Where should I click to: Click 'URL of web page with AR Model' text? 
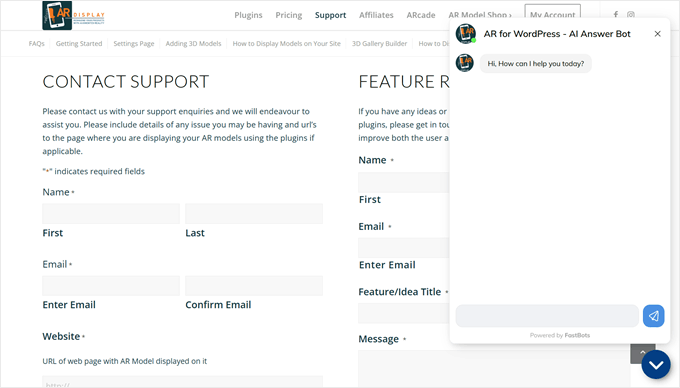[124, 361]
